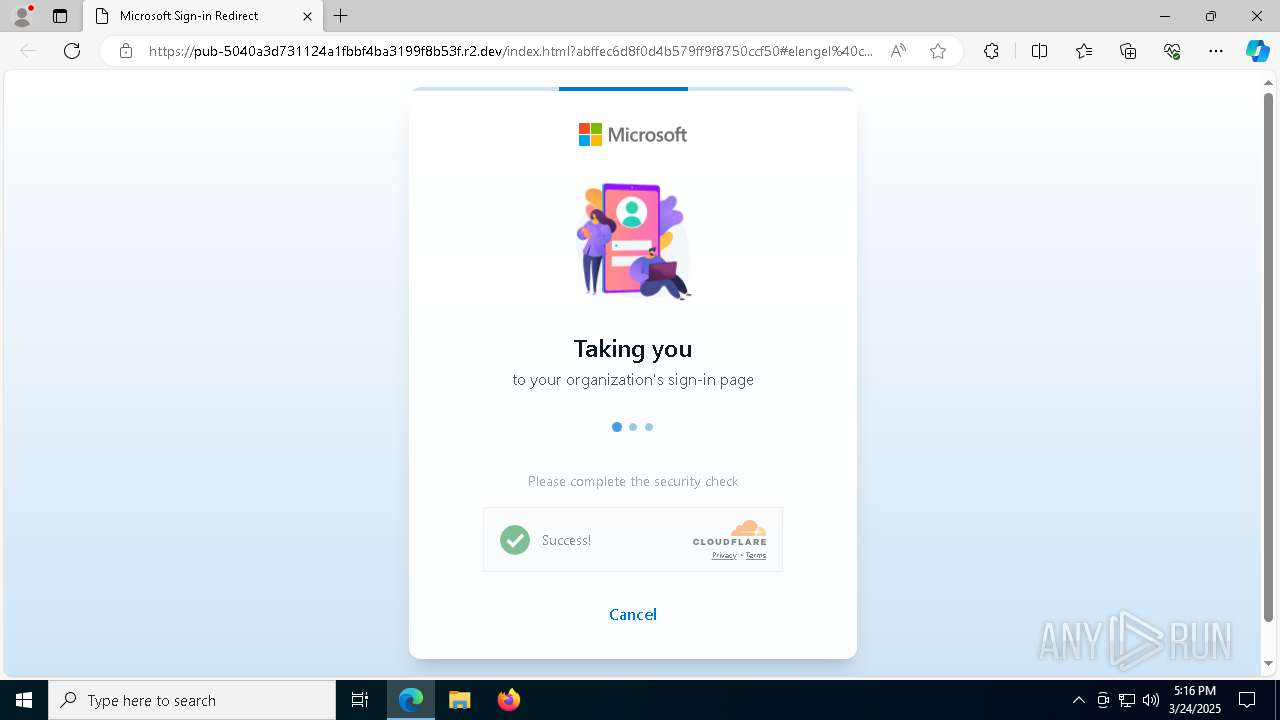
Task: Open the clock showing 5:16 PM
Action: coord(1195,700)
